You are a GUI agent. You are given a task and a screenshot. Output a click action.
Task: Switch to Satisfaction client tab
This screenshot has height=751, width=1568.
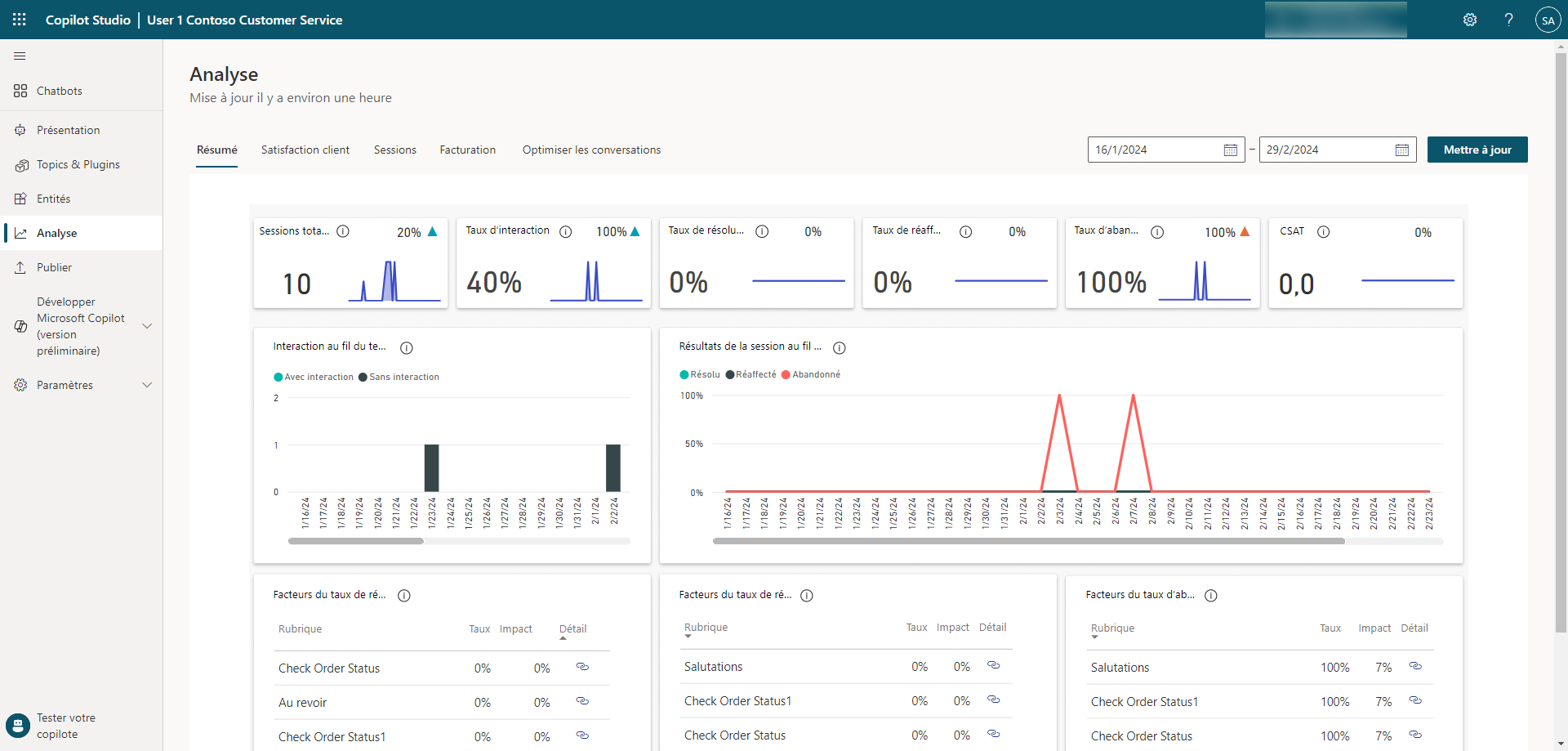305,150
